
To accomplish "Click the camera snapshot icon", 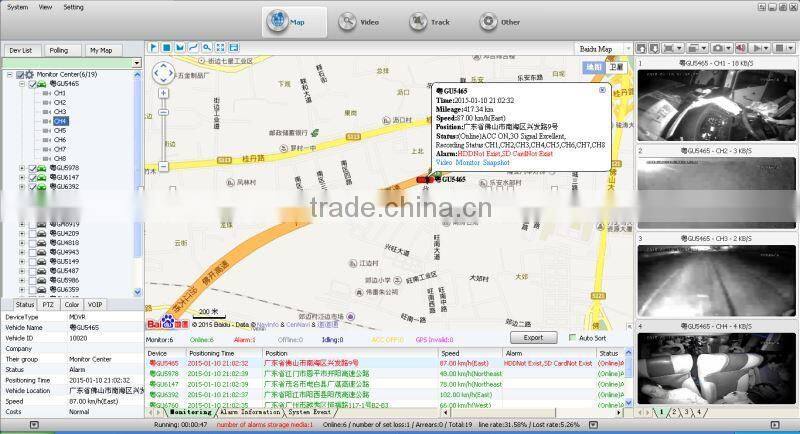I will [717, 48].
